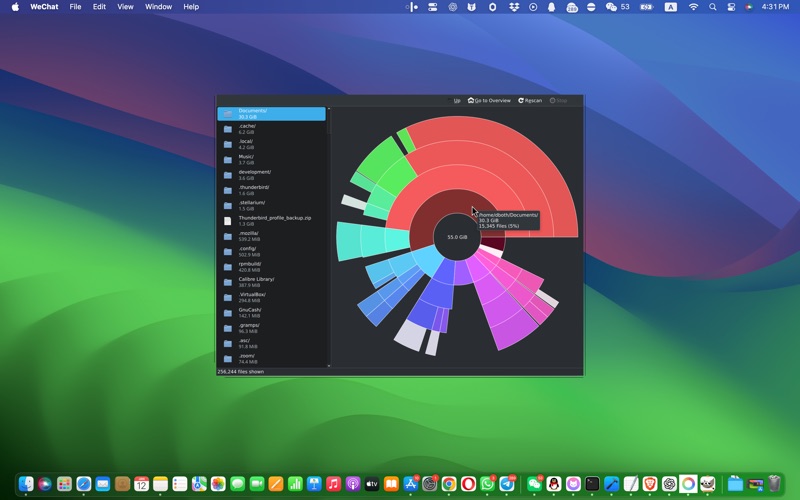Click Thunderbird_profile_backup.zip file icon
This screenshot has width=800, height=500.
pos(228,221)
